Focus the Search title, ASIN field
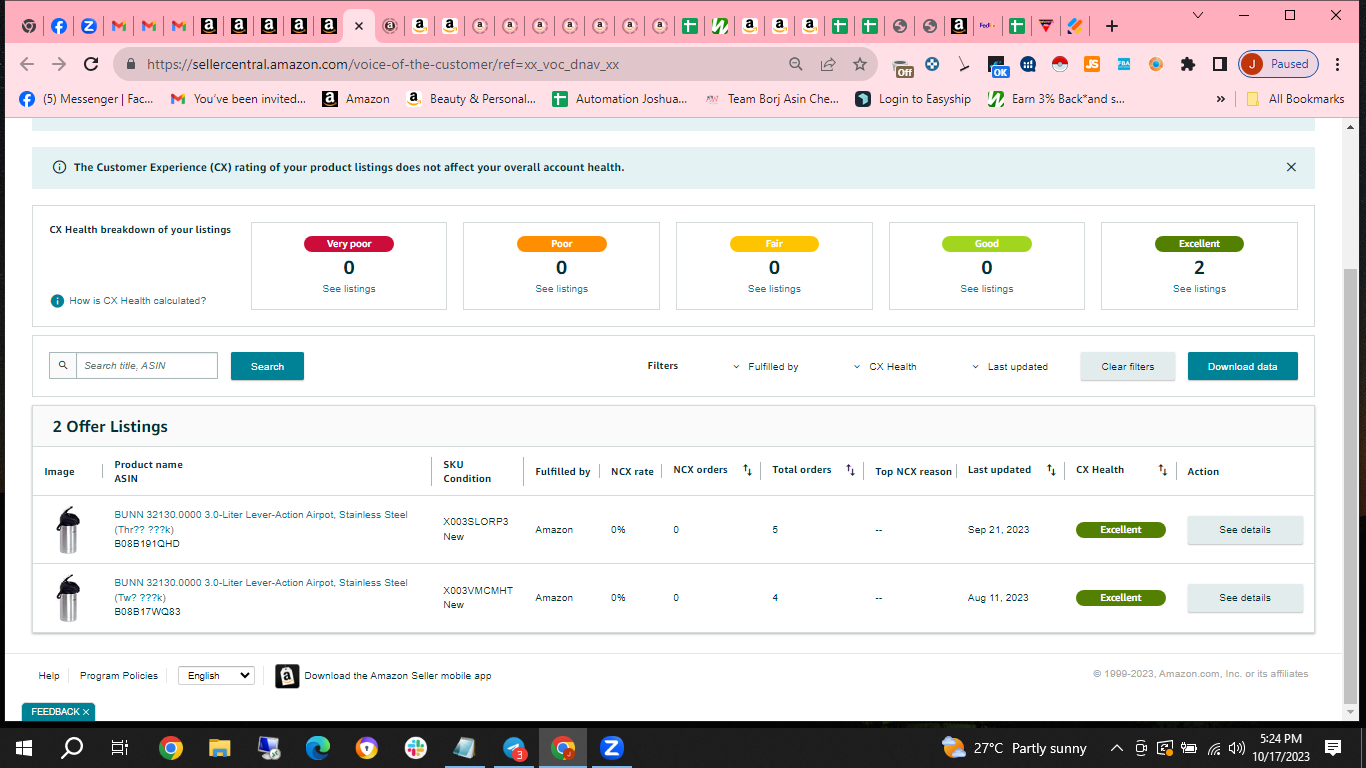 click(146, 366)
